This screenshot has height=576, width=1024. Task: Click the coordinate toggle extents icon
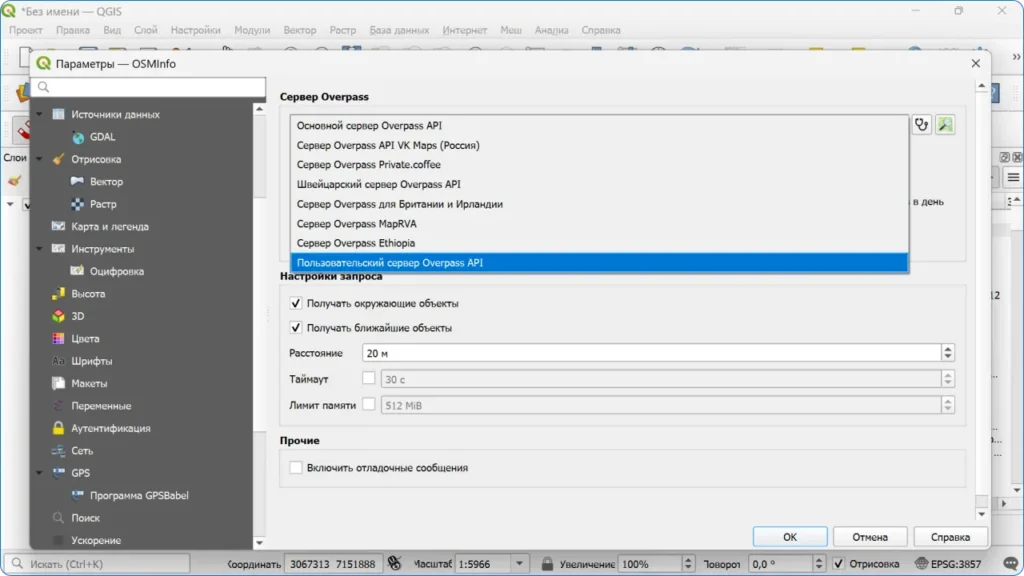[394, 563]
